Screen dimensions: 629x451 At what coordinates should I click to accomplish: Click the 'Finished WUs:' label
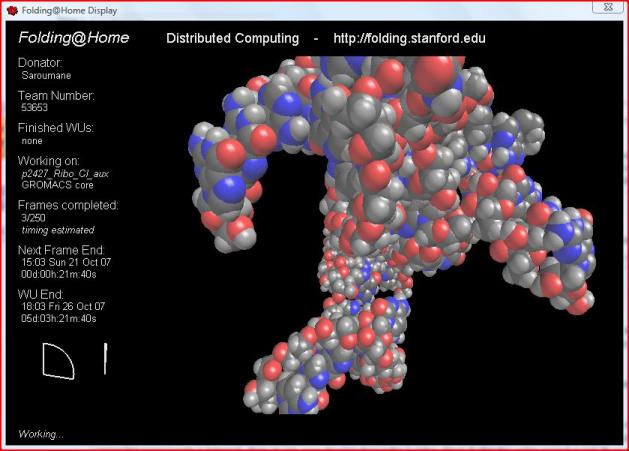click(x=56, y=128)
